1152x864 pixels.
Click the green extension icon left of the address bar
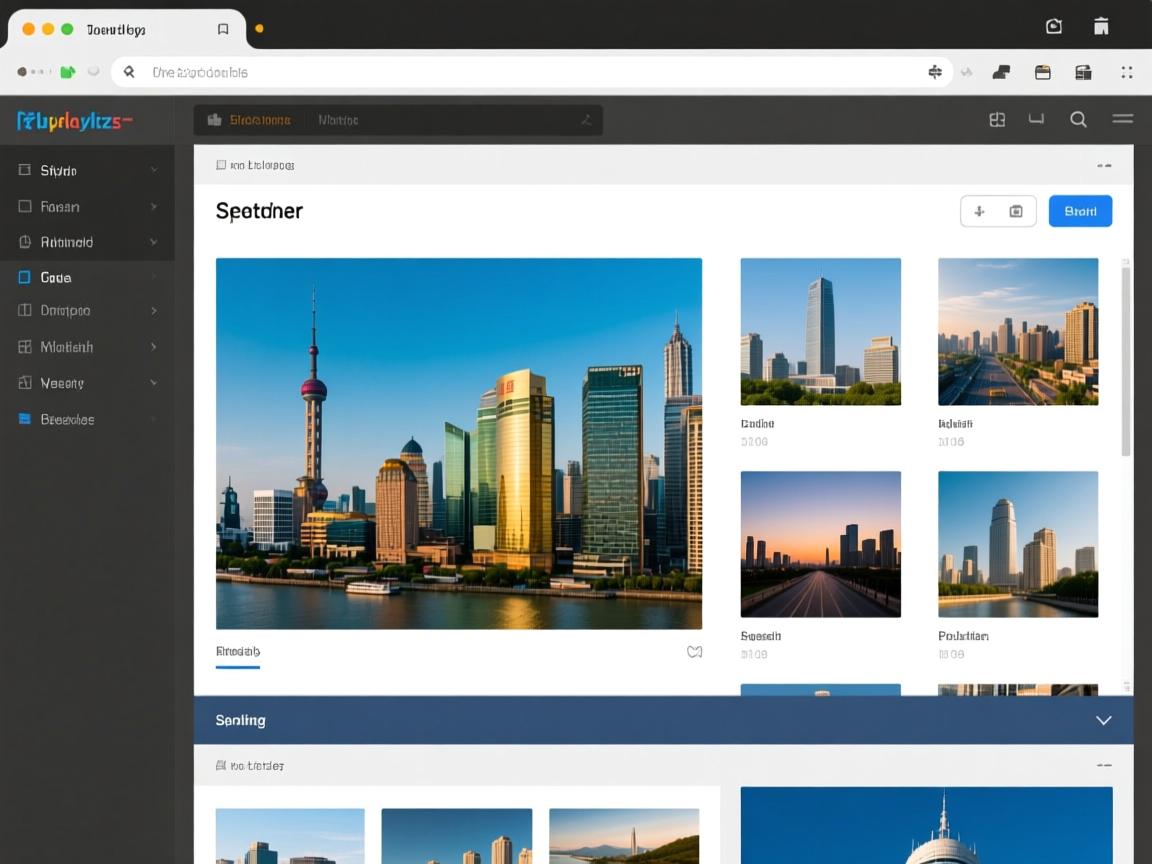(68, 72)
